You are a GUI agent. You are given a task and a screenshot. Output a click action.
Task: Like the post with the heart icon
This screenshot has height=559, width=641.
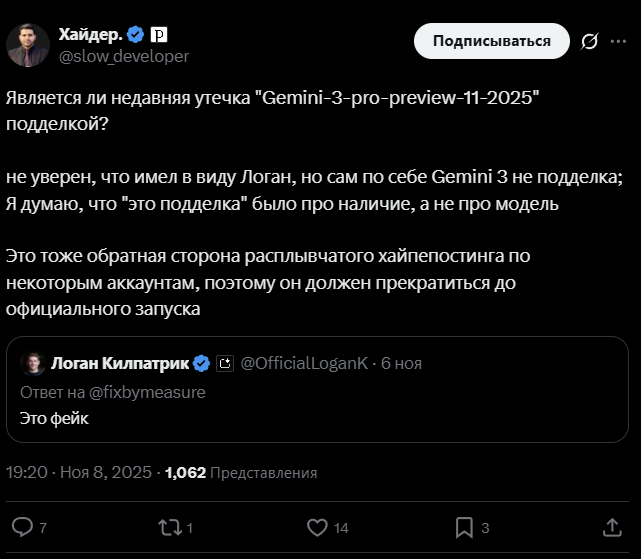317,526
